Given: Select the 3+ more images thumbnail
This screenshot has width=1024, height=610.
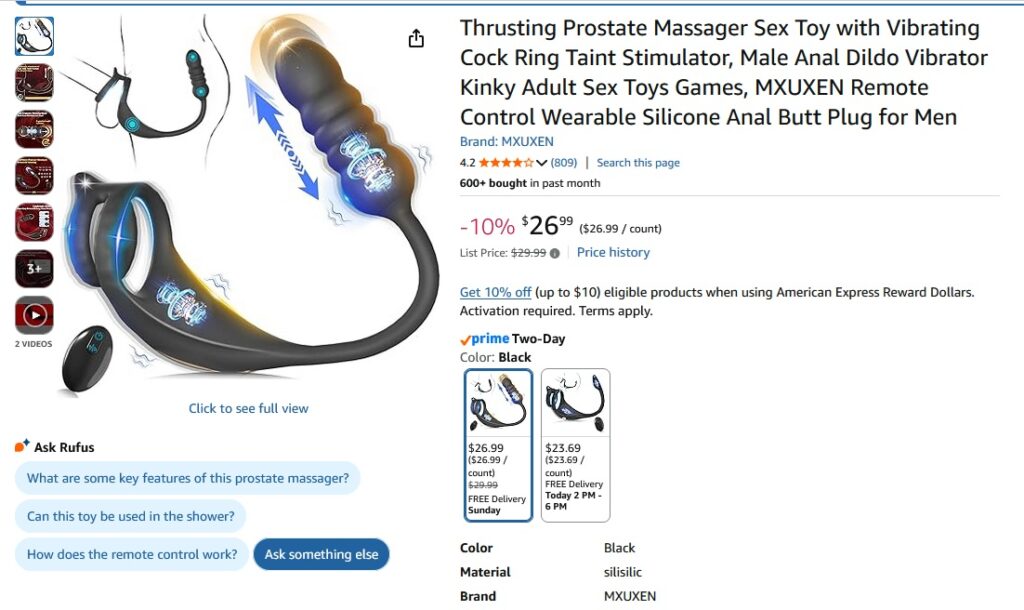Looking at the screenshot, I should 34,268.
